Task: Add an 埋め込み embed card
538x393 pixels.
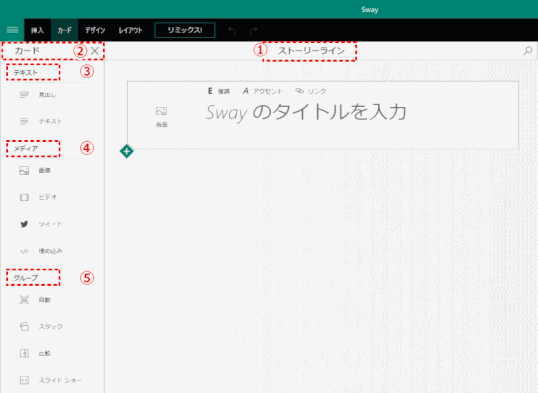Action: pyautogui.click(x=41, y=251)
